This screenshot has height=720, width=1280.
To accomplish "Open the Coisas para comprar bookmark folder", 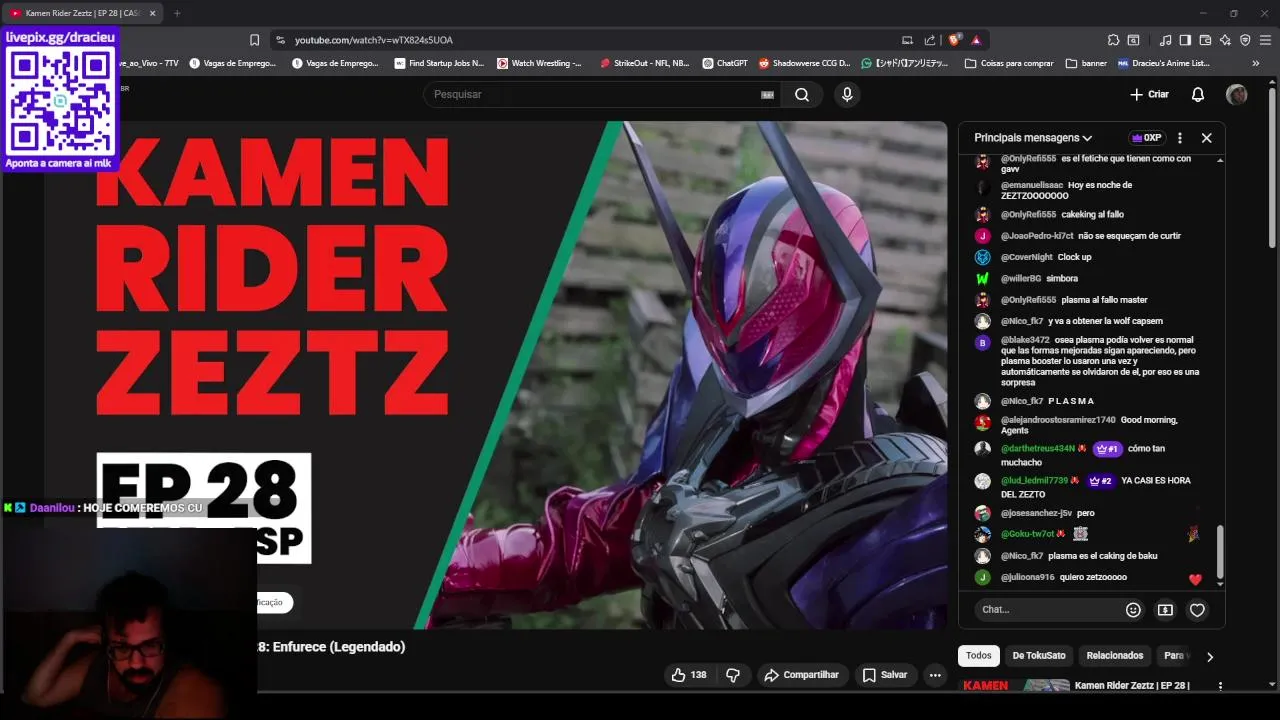I will 1009,63.
